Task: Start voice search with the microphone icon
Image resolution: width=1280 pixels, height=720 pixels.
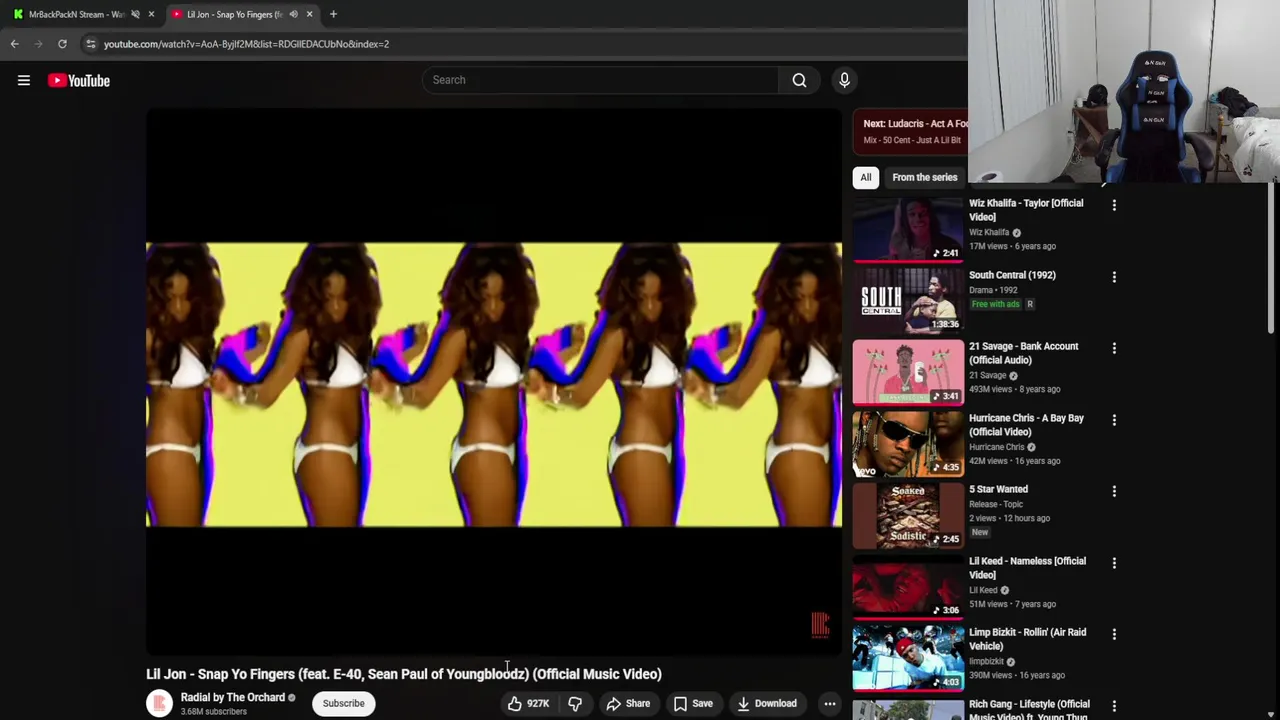Action: point(844,80)
